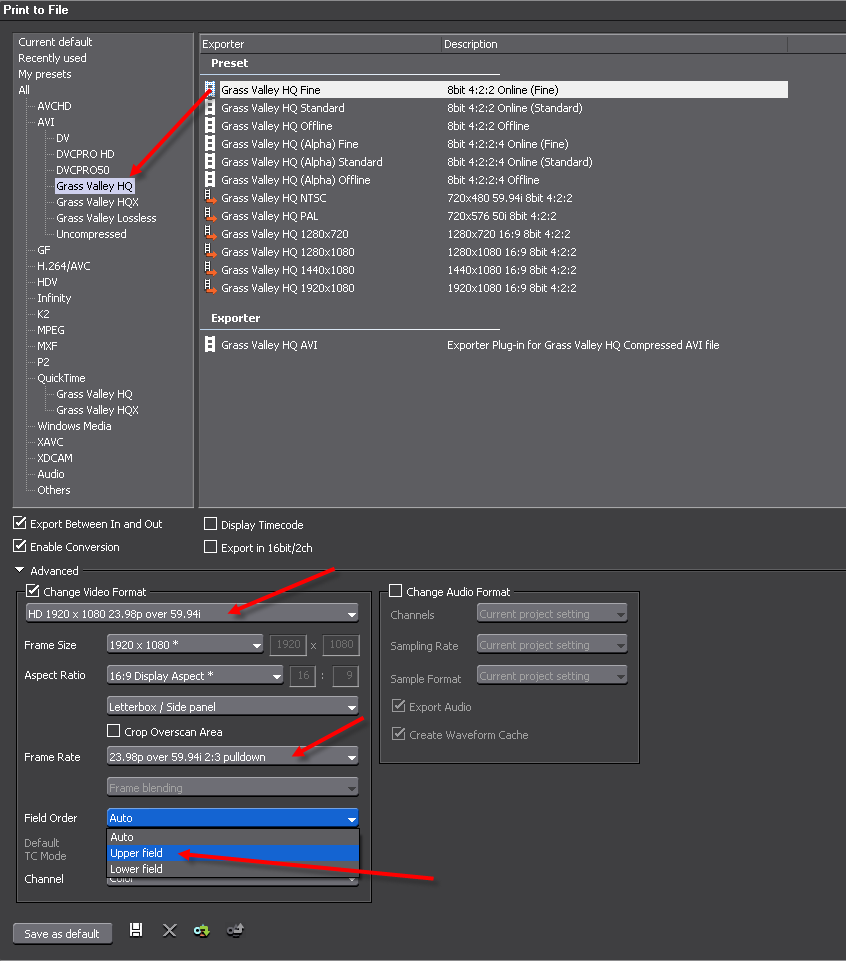Select Grass Valley Lossless in tree
846x961 pixels.
pyautogui.click(x=106, y=218)
